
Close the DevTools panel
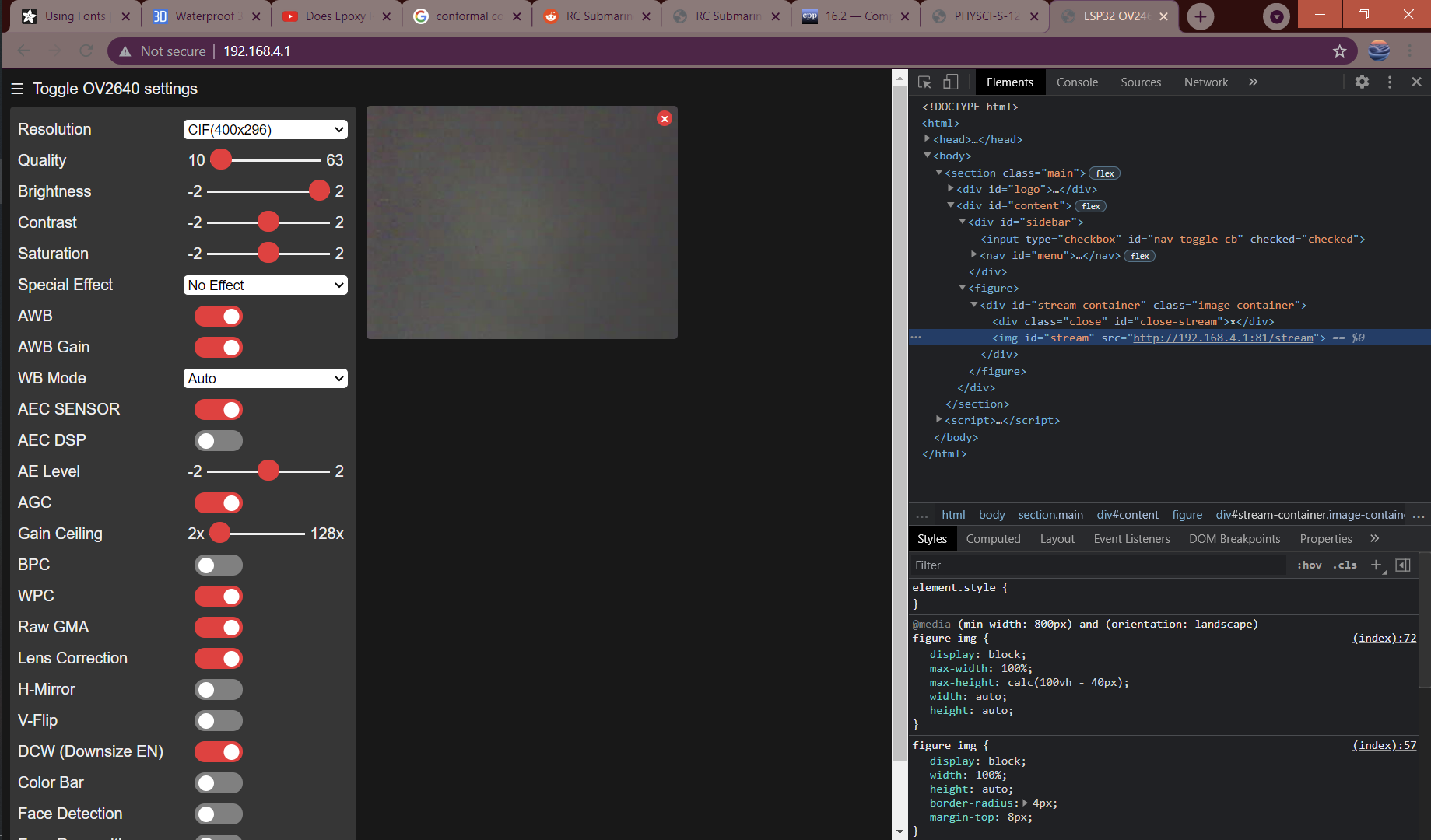[x=1416, y=82]
